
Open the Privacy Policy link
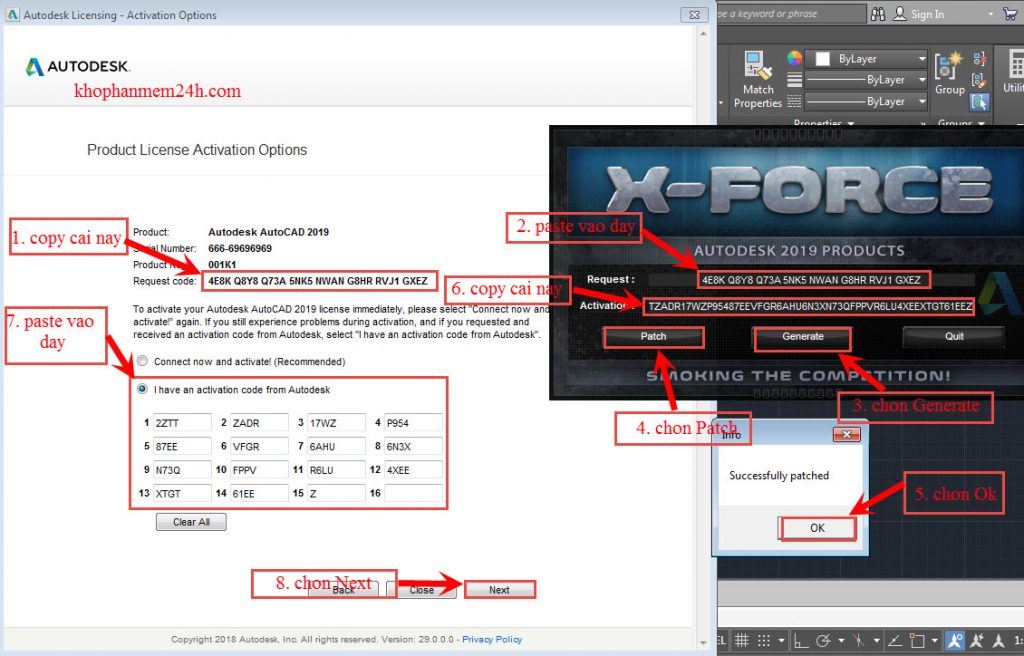(x=492, y=640)
